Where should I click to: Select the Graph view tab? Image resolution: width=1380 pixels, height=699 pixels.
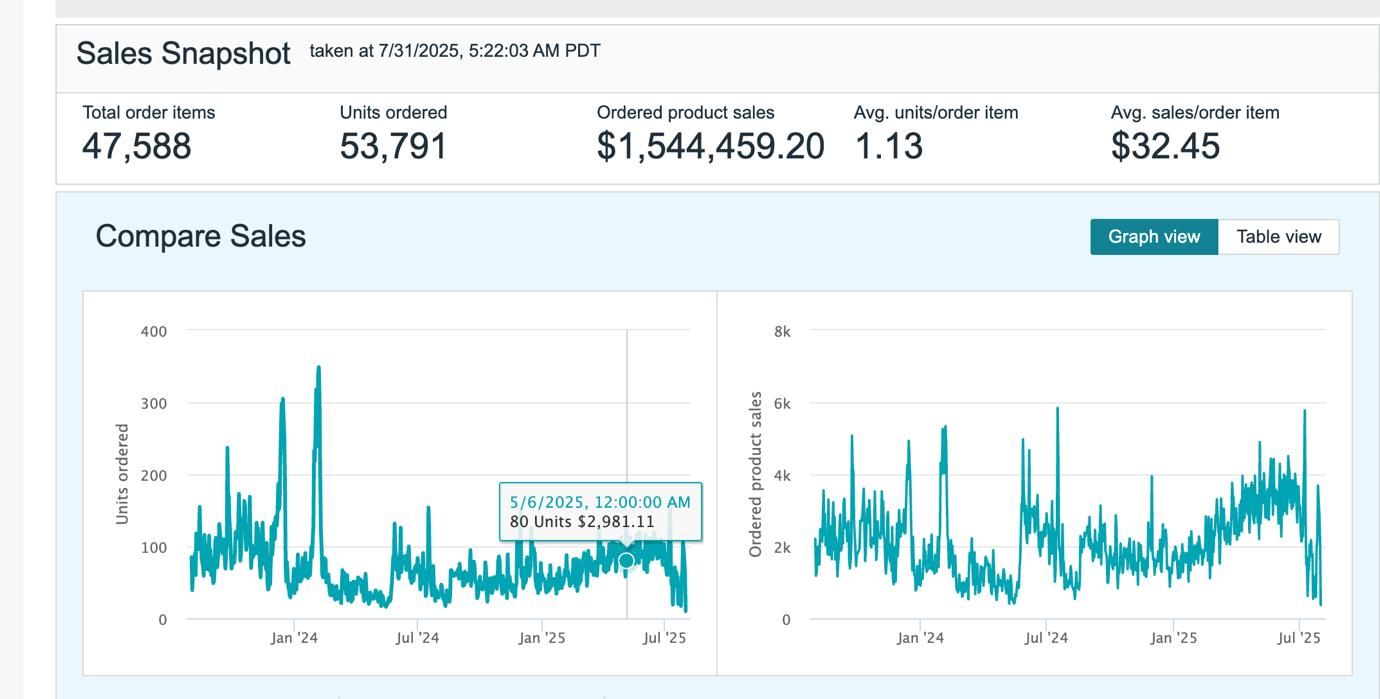click(x=1153, y=237)
